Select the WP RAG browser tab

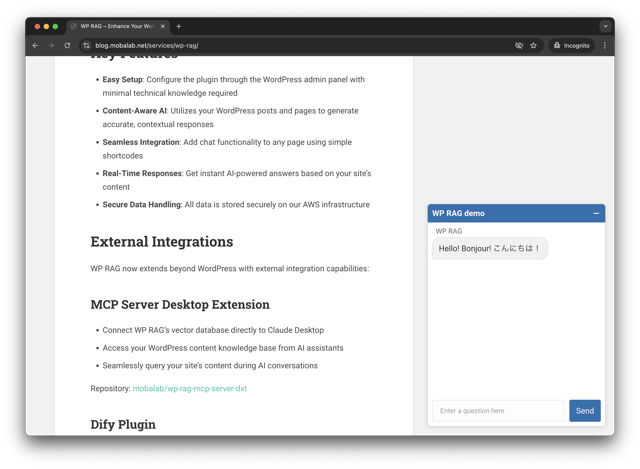(x=118, y=26)
